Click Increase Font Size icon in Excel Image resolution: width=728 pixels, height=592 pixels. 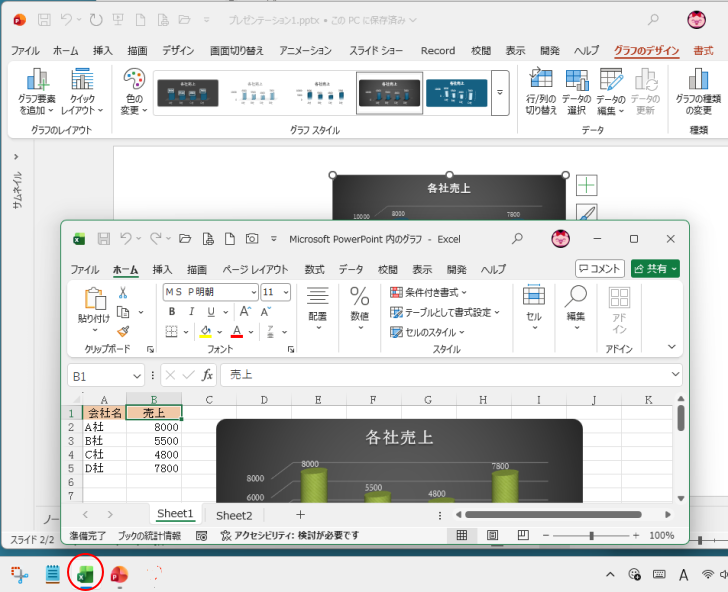pyautogui.click(x=245, y=312)
